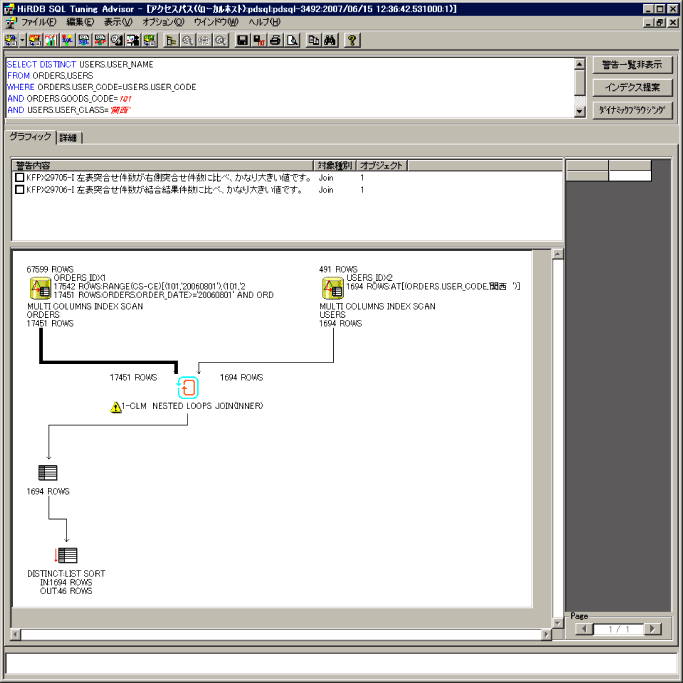This screenshot has width=683, height=683.
Task: Click the SELECT DISTINCT line in SQL pane
Action: 80,64
